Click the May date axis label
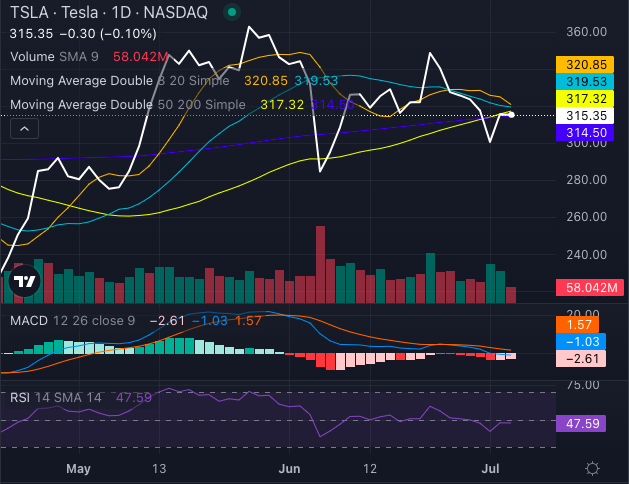 click(x=78, y=468)
